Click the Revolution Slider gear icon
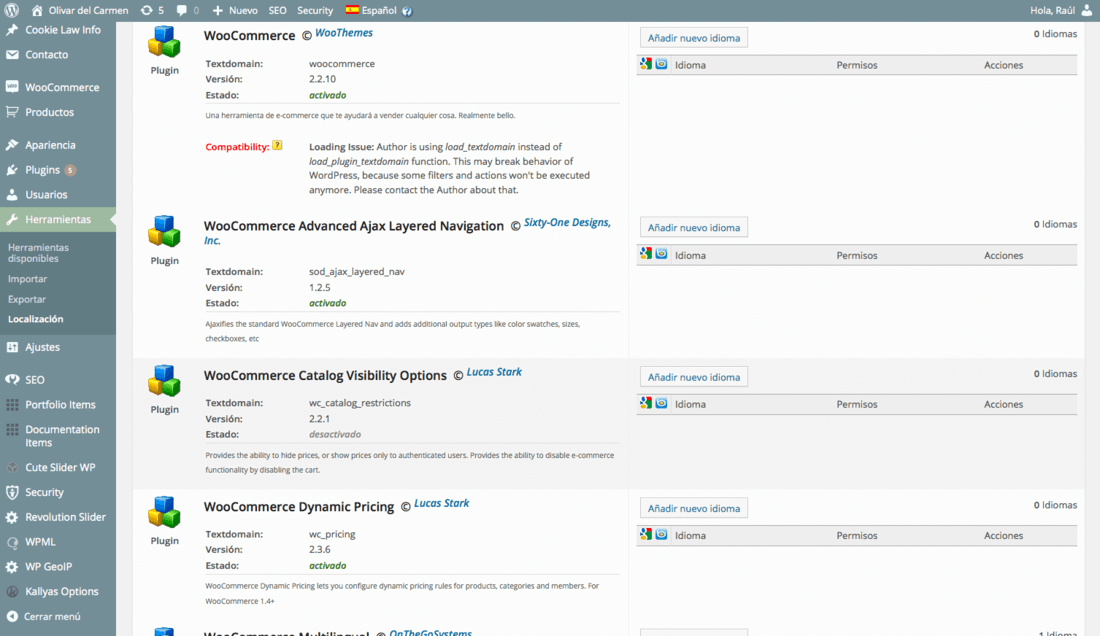This screenshot has height=636, width=1100. click(x=12, y=517)
